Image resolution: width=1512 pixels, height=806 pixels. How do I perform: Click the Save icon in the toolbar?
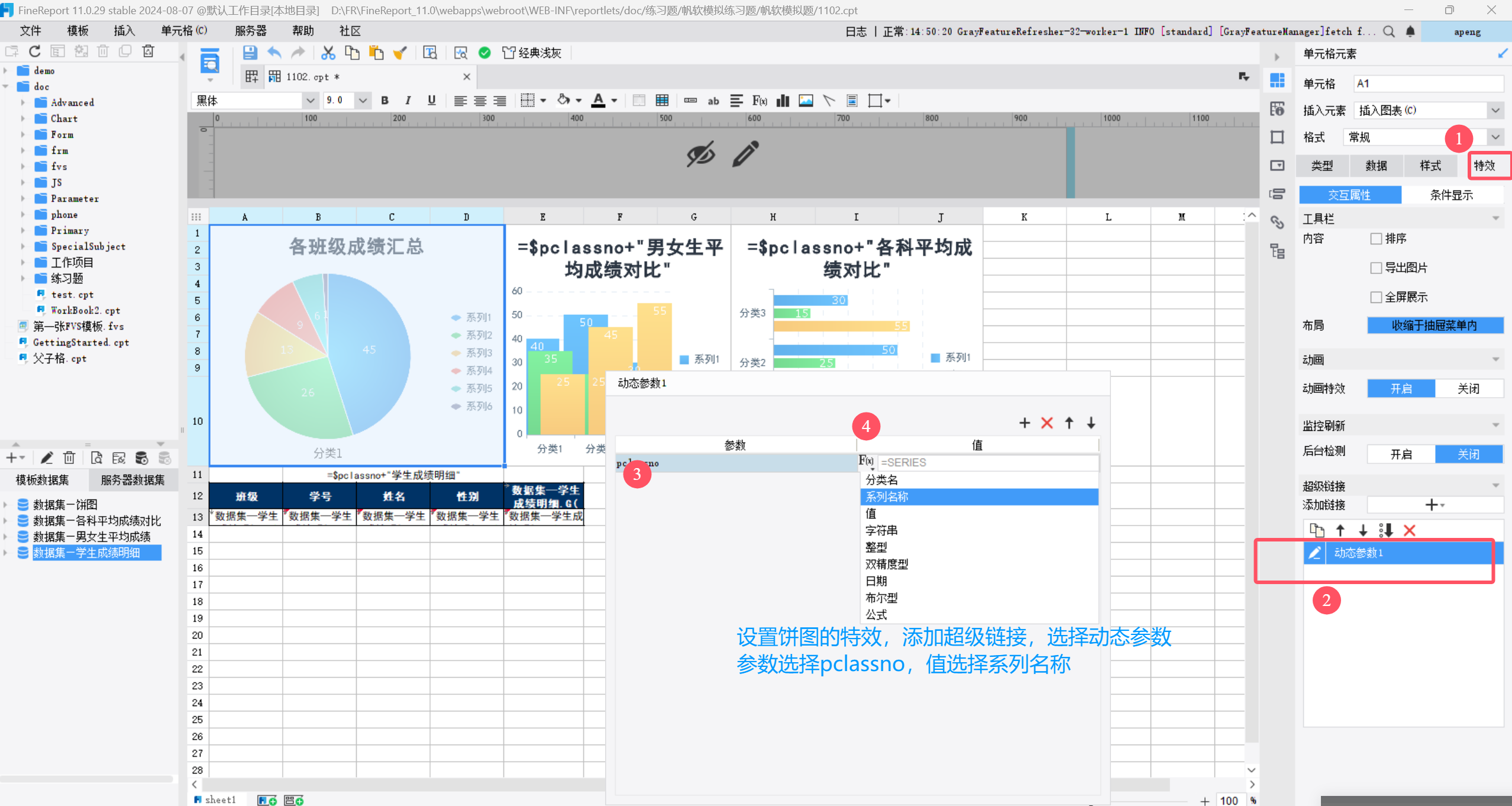point(250,53)
